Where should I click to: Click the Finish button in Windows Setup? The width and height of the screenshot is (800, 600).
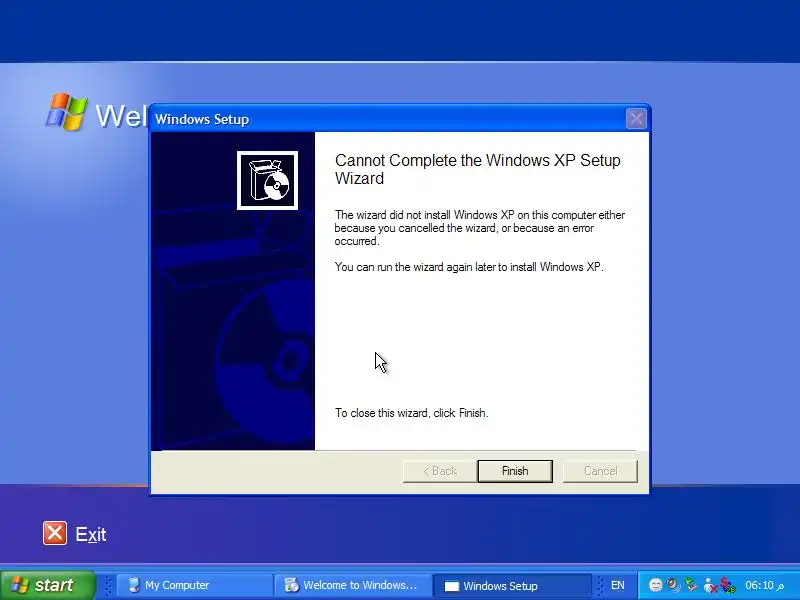pyautogui.click(x=515, y=471)
